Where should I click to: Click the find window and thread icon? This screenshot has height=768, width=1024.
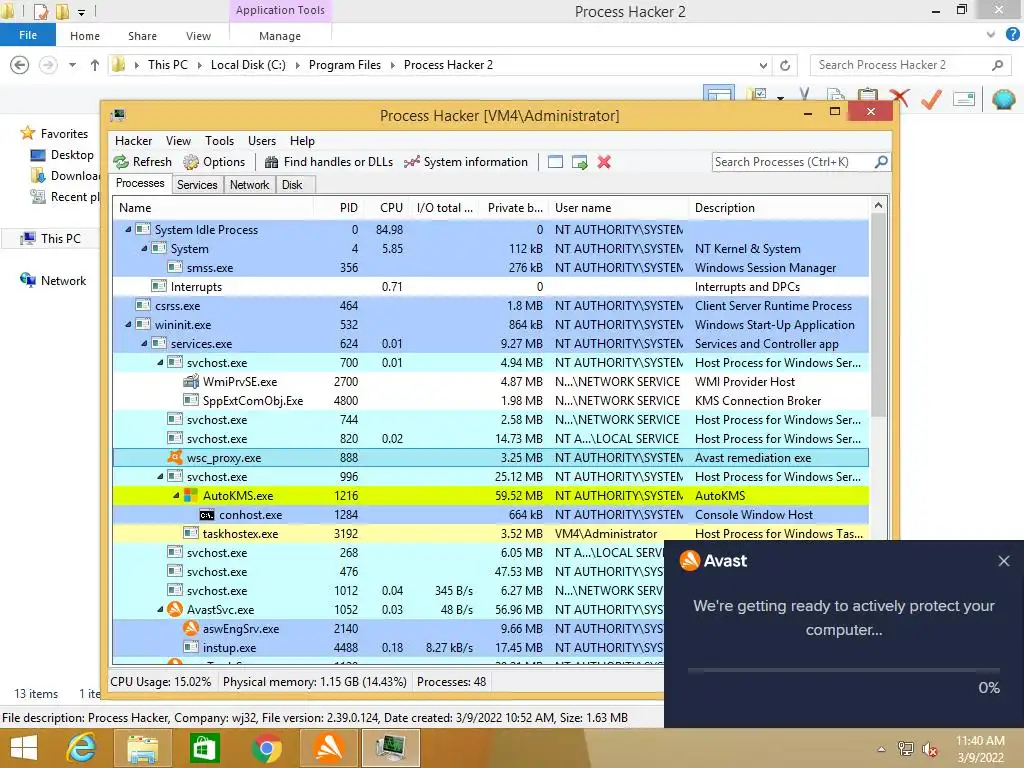[579, 162]
